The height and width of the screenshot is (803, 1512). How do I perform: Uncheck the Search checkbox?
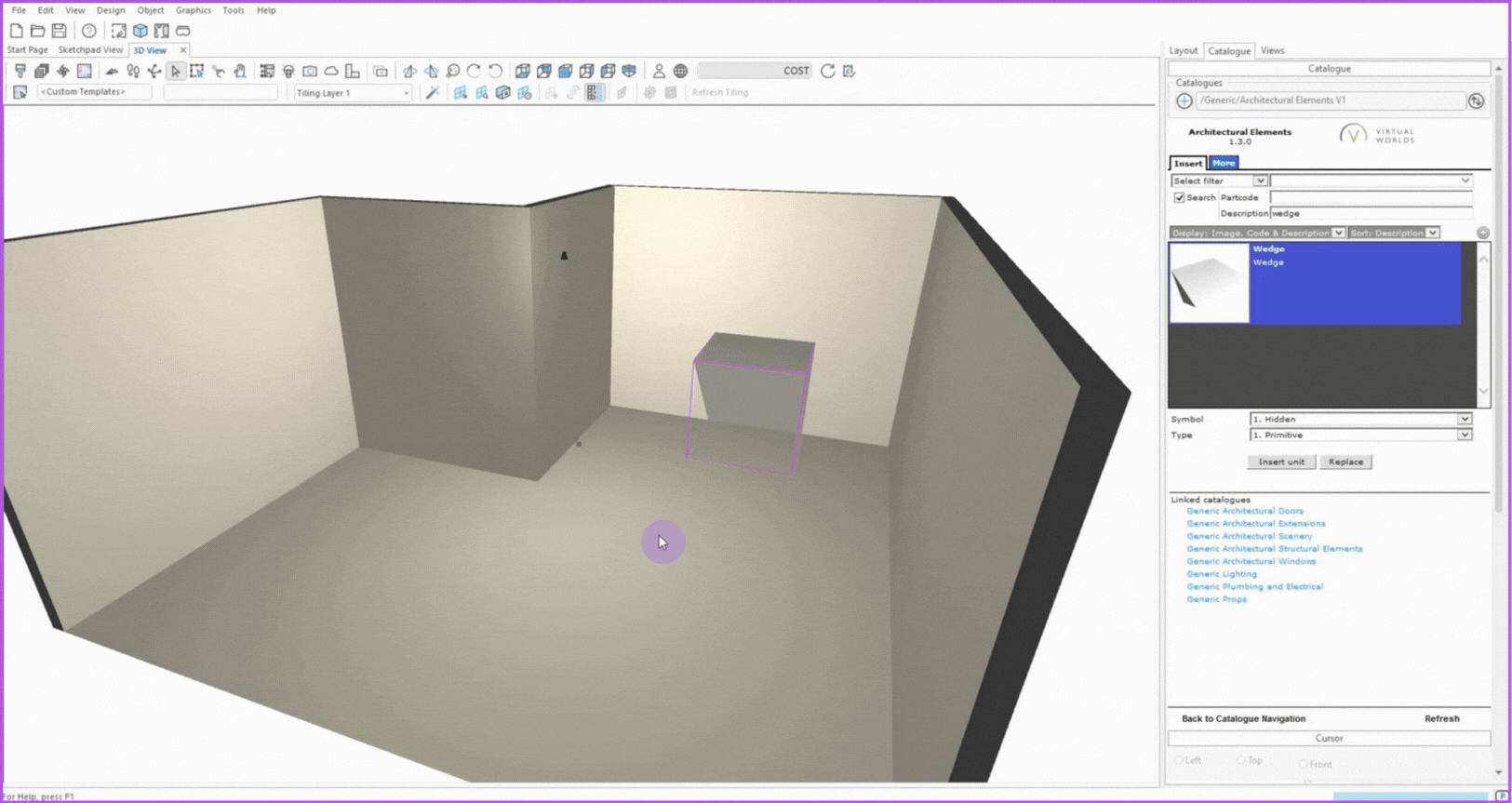pyautogui.click(x=1179, y=197)
